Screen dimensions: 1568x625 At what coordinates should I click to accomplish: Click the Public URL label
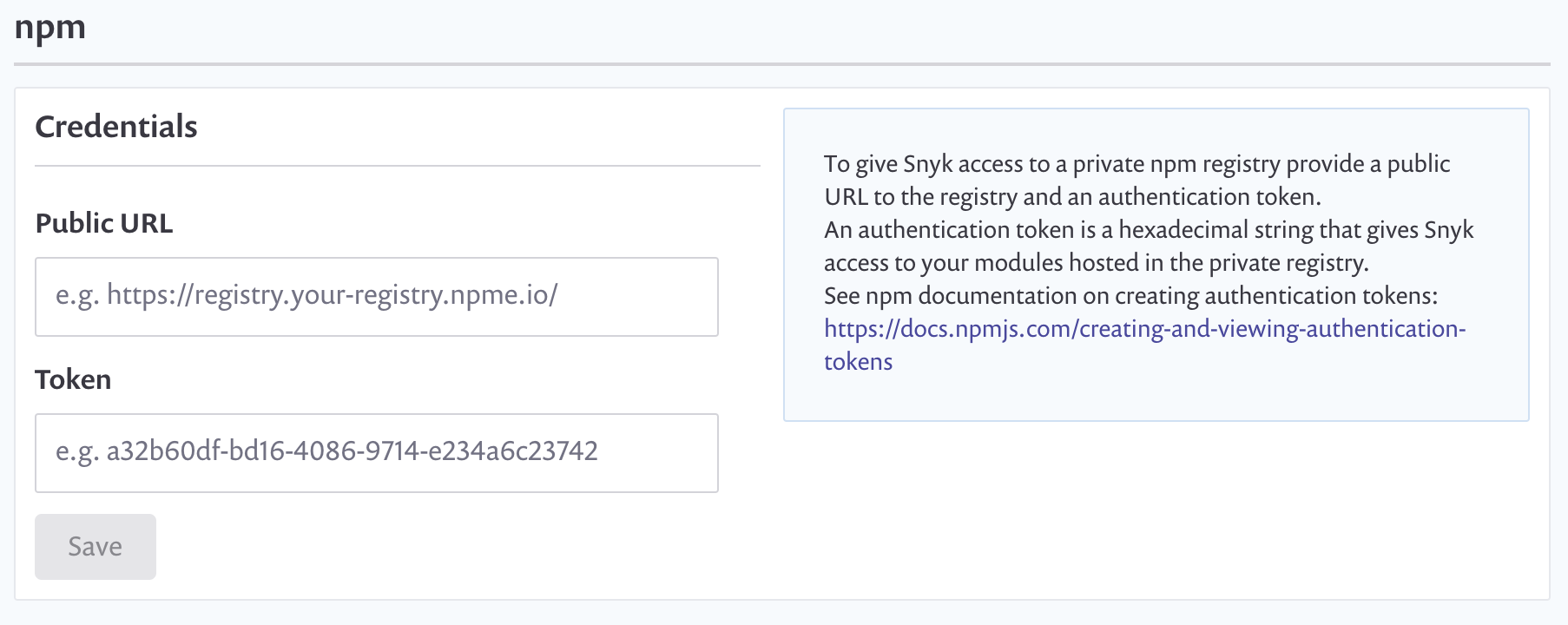pyautogui.click(x=103, y=223)
